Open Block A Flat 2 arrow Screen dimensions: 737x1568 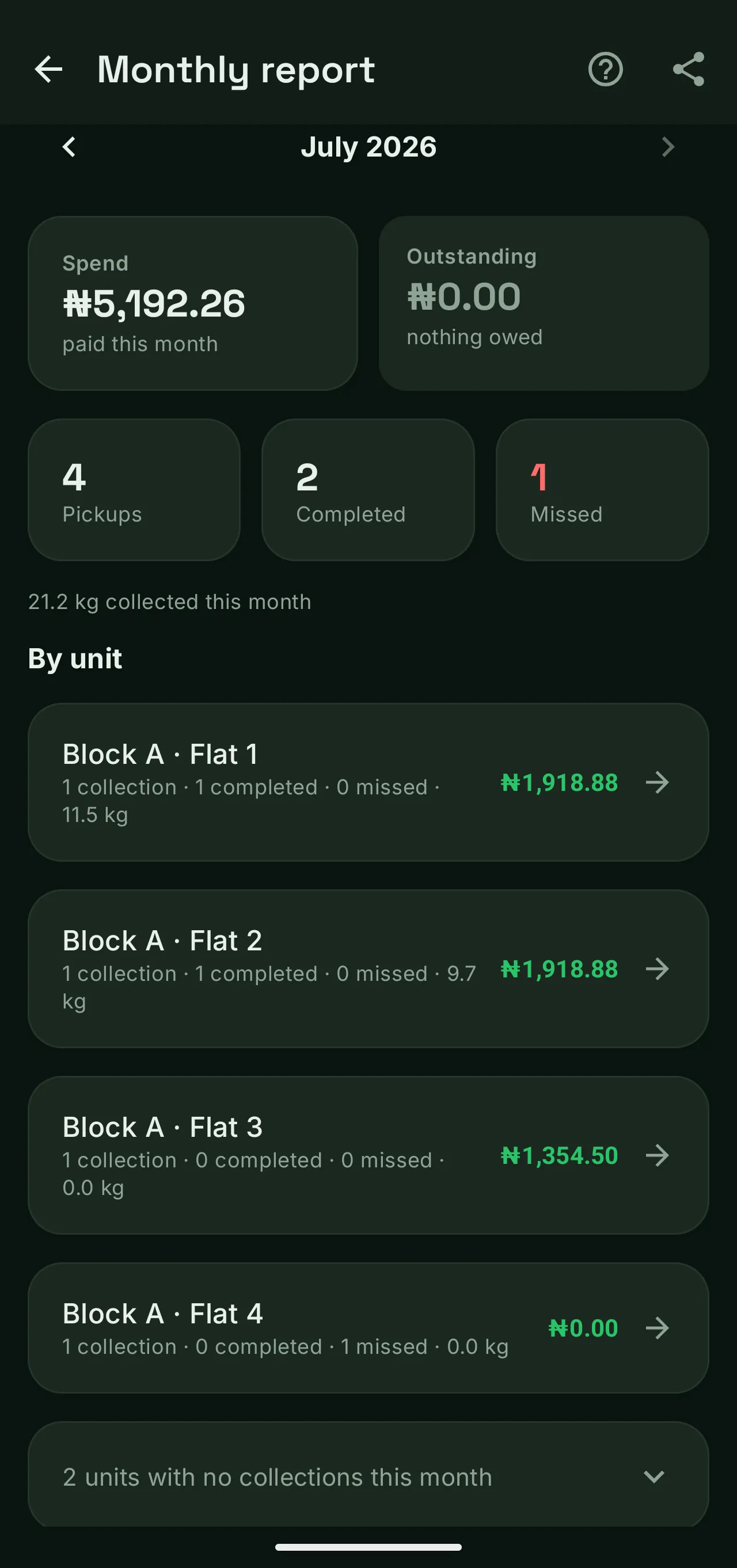tap(657, 968)
